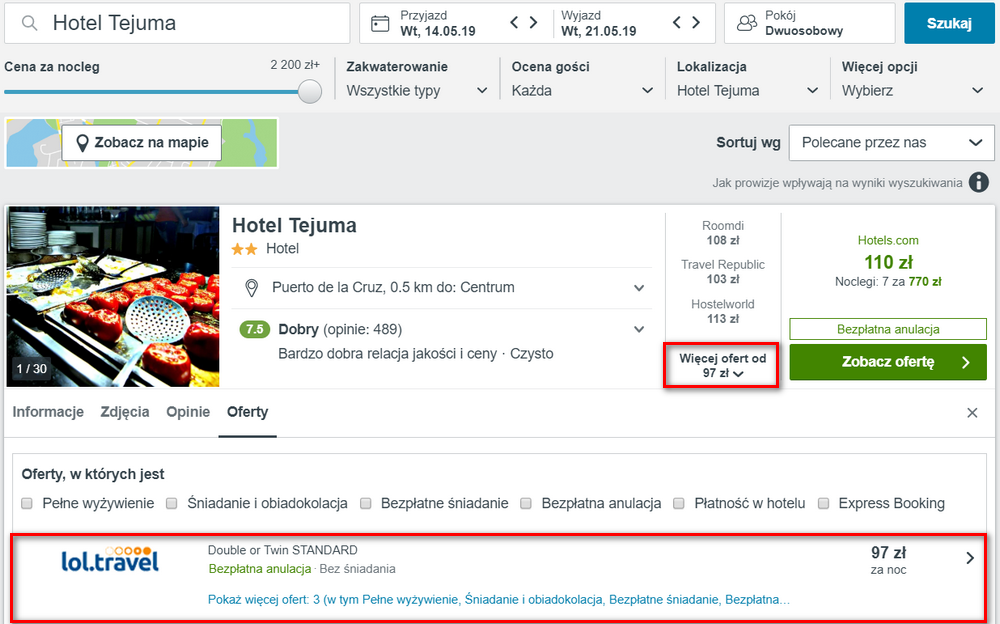Check the Bezpłatna anulacja filter checkbox
Viewport: 1000px width, 624px height.
pos(526,503)
